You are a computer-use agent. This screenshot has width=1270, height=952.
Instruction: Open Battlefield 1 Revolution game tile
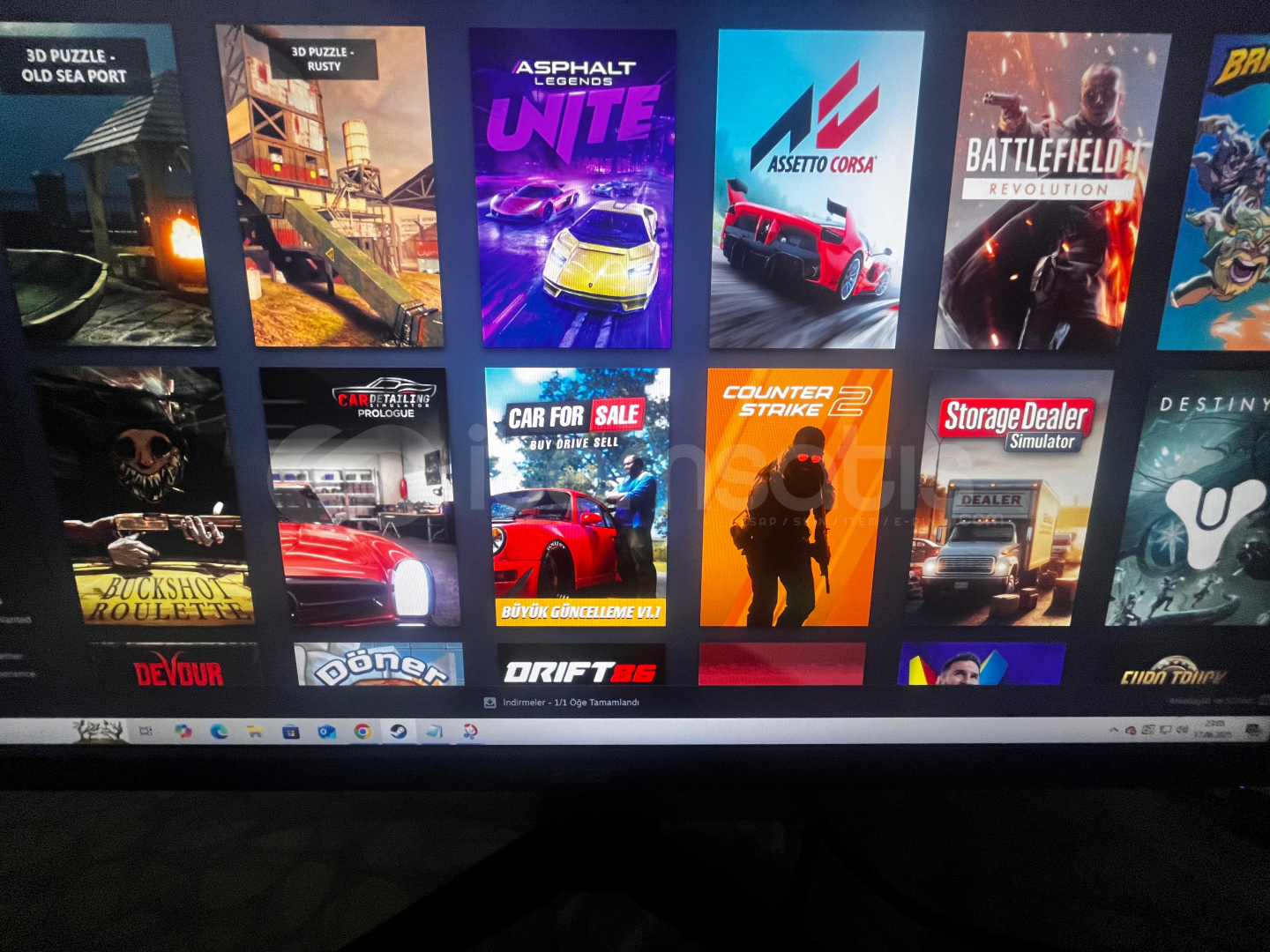pos(1051,191)
